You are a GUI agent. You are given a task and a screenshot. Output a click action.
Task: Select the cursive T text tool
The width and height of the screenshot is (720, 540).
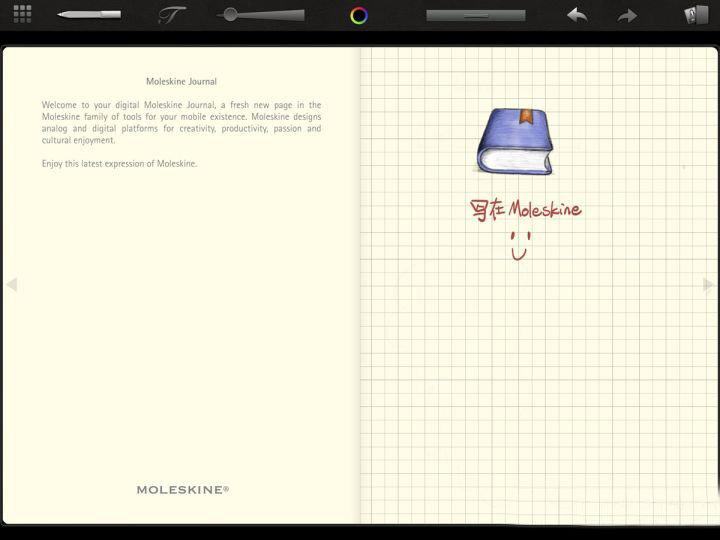pyautogui.click(x=171, y=15)
